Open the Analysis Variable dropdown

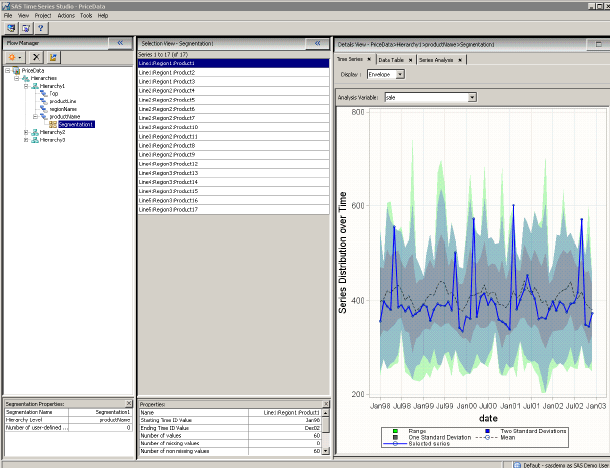(472, 97)
